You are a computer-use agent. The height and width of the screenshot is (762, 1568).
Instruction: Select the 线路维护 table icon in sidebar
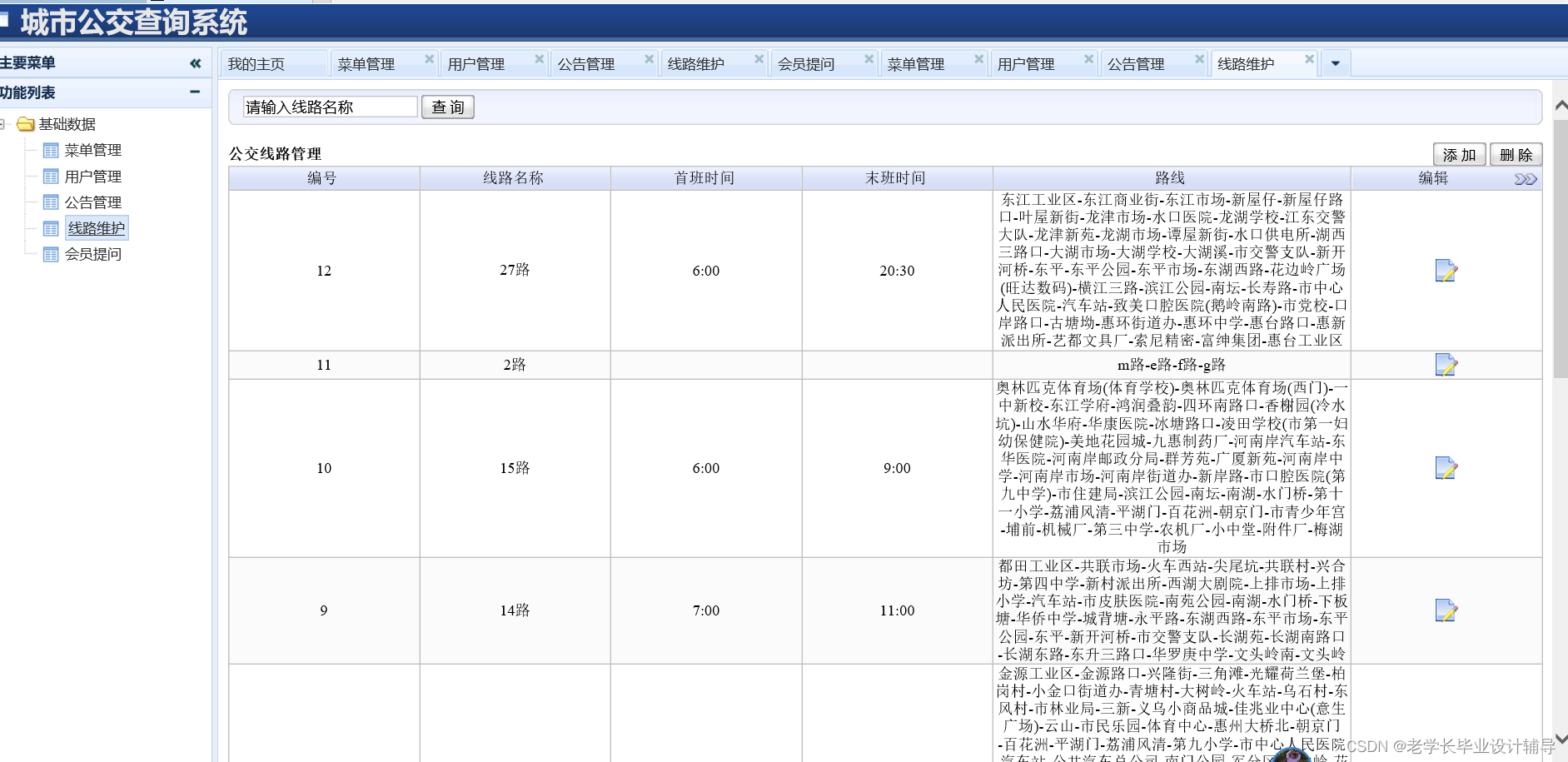(x=51, y=227)
